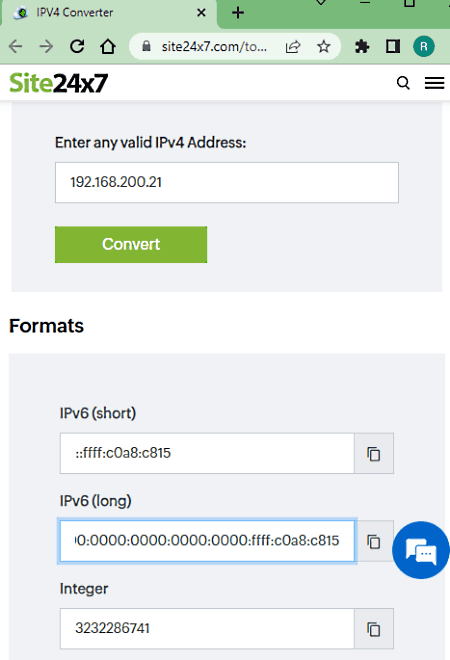450x660 pixels.
Task: Reload the current page
Action: coord(77,46)
